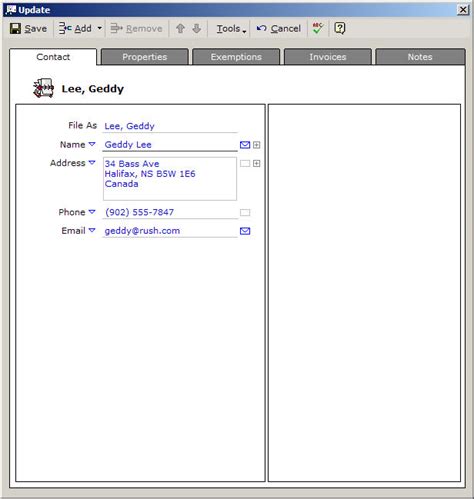The width and height of the screenshot is (474, 499).
Task: Switch to the Contact tab
Action: point(53,57)
